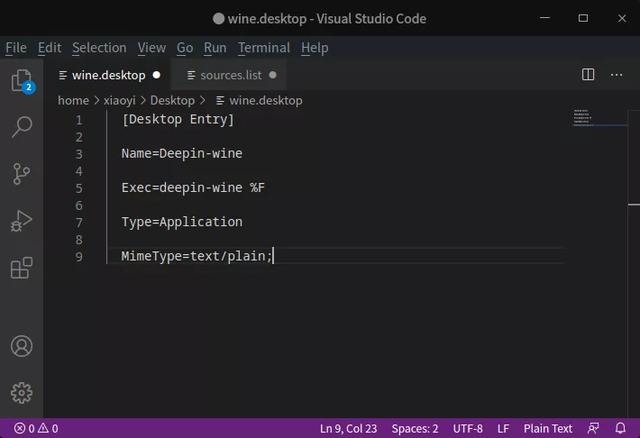Image resolution: width=640 pixels, height=438 pixels.
Task: Click the feedback icon in status bar
Action: (x=593, y=428)
